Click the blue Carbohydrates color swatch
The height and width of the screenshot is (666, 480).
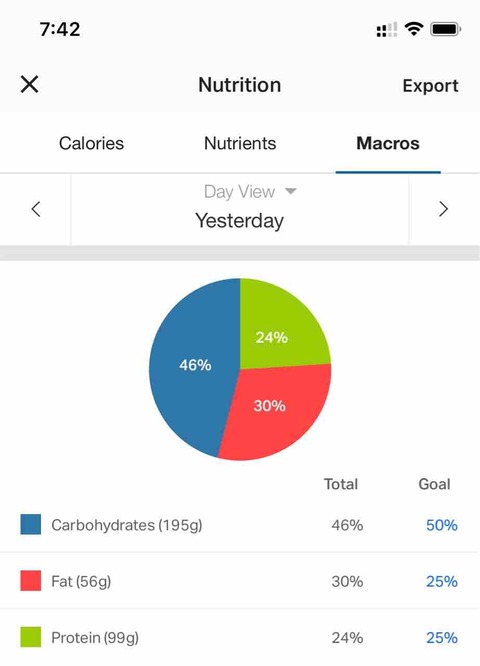[x=31, y=524]
